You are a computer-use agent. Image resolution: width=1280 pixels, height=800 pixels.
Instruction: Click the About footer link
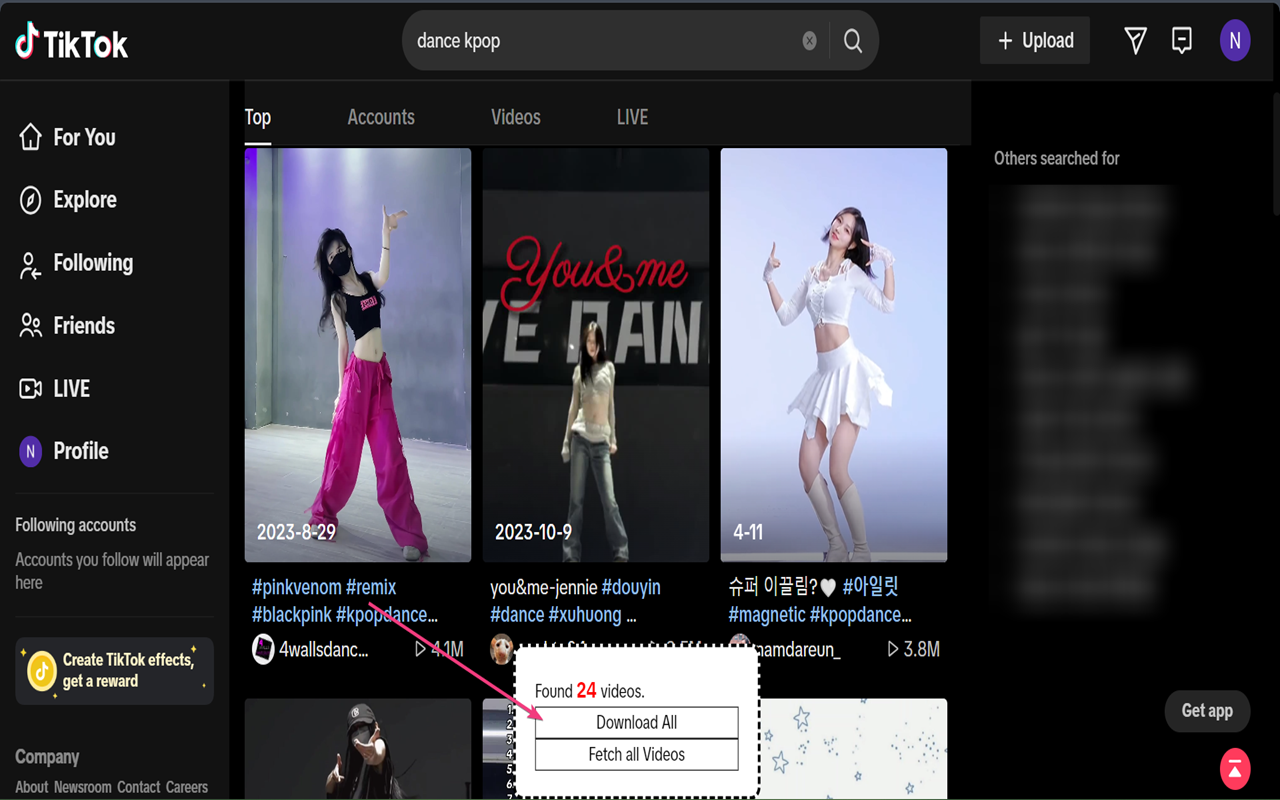click(x=32, y=787)
